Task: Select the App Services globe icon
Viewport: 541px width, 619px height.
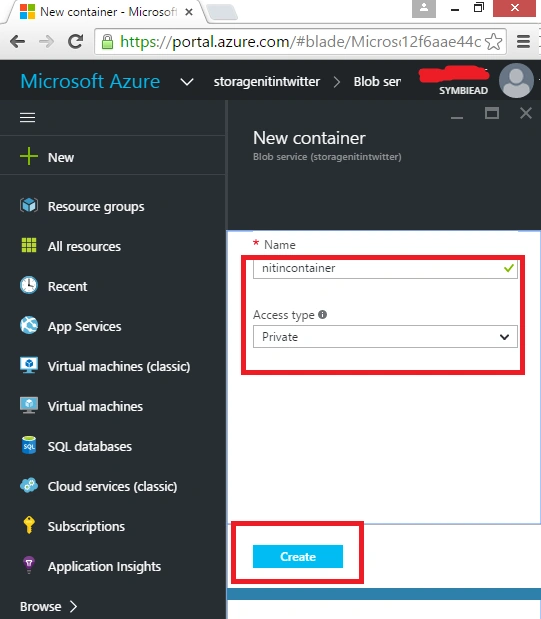Action: click(29, 326)
